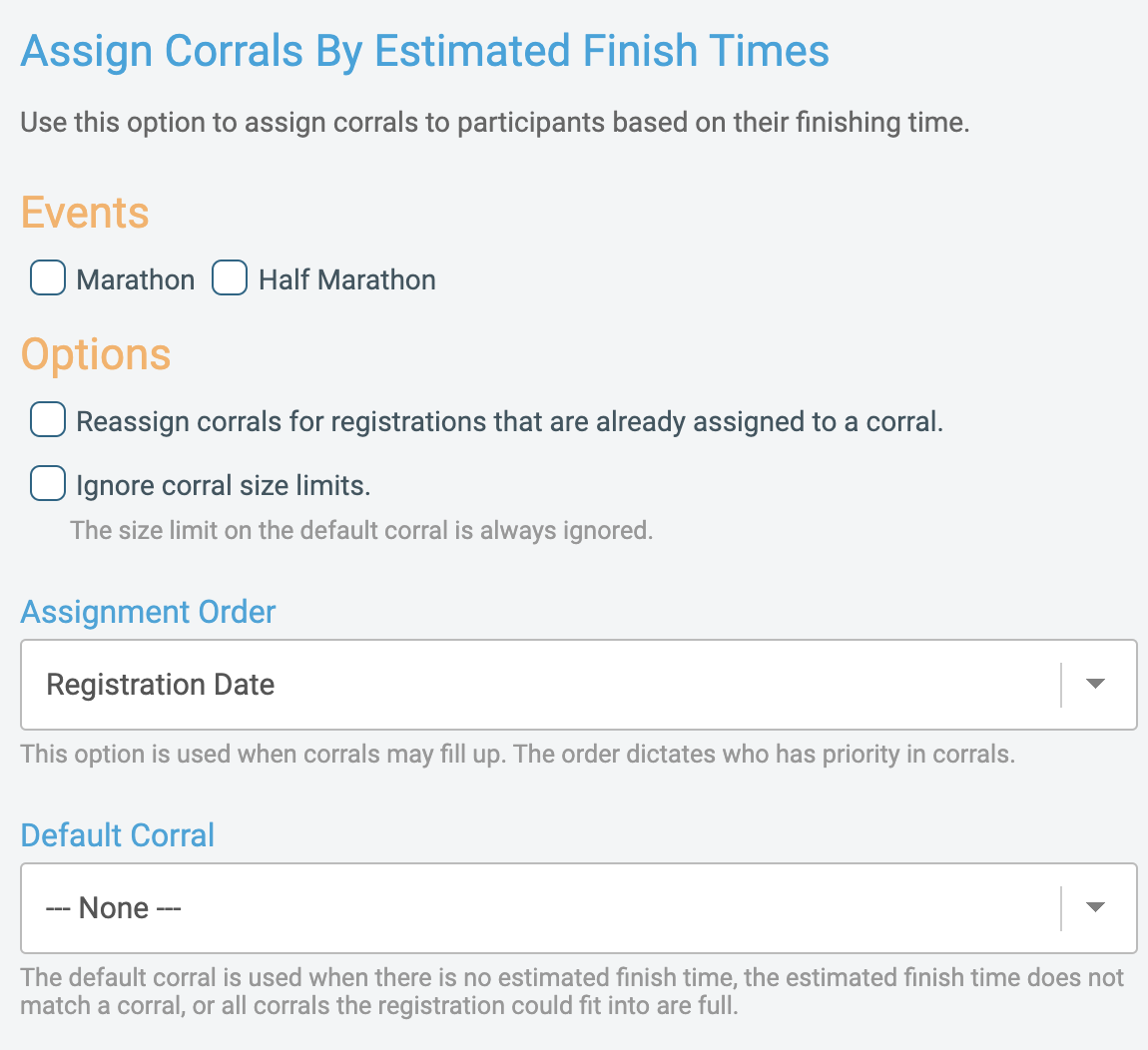Check the Ignore corral size limits option
The width and height of the screenshot is (1148, 1050).
click(47, 483)
